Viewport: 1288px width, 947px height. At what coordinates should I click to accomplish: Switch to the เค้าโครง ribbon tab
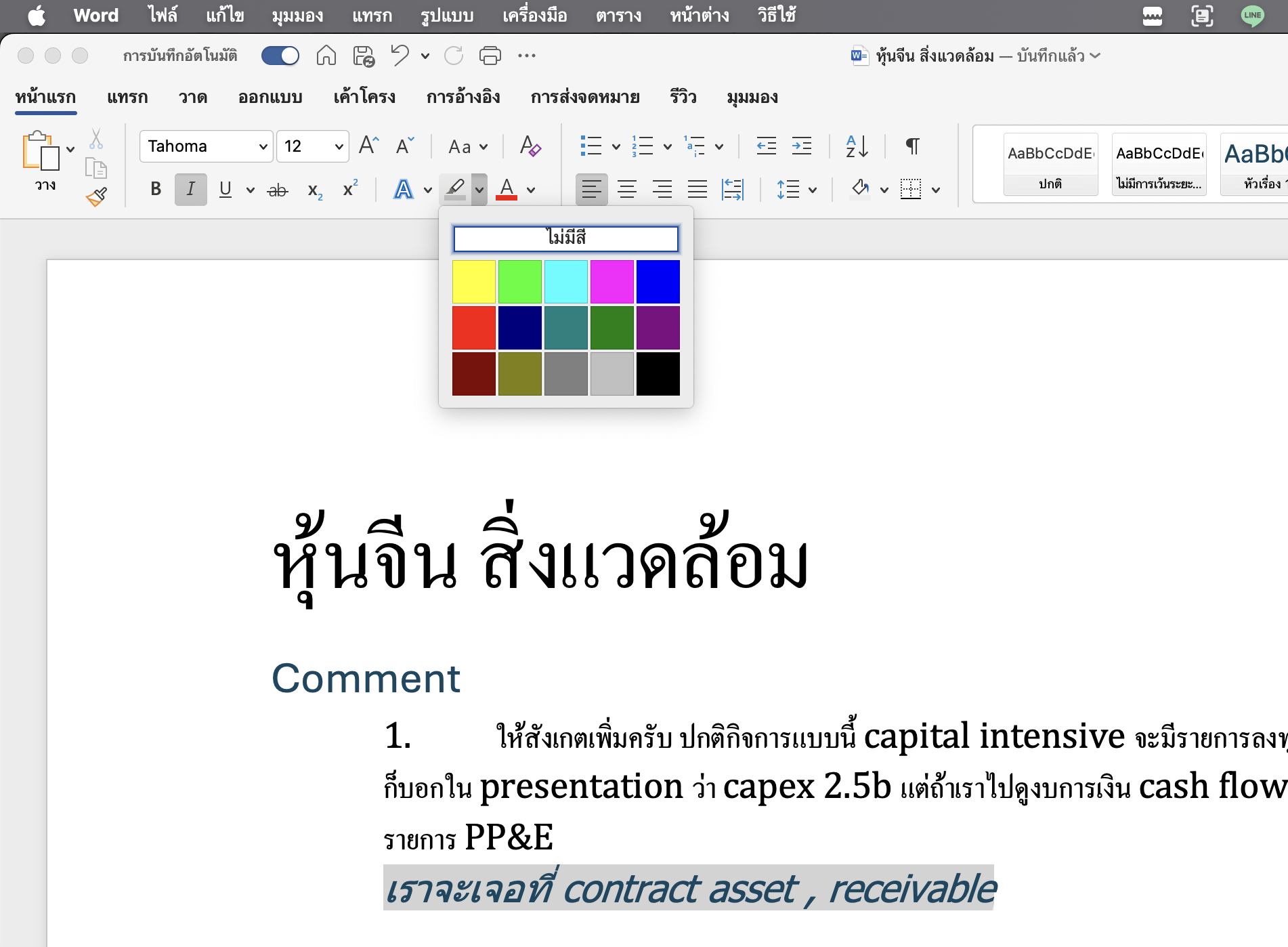point(364,97)
